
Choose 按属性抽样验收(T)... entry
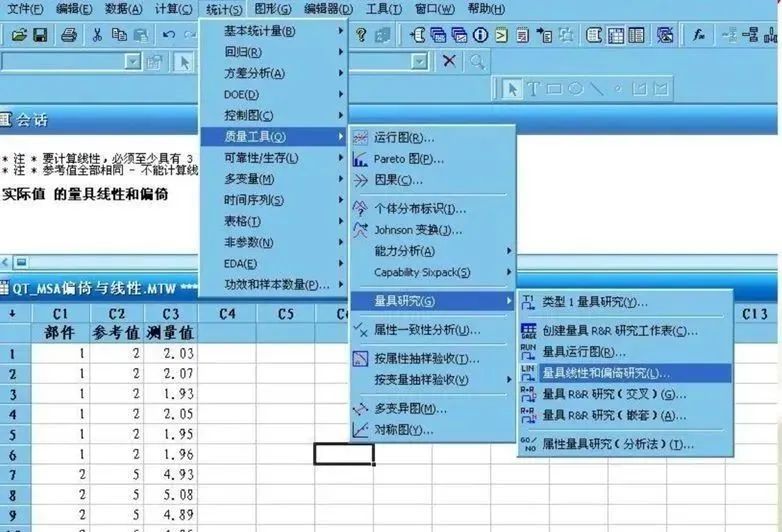coord(433,358)
